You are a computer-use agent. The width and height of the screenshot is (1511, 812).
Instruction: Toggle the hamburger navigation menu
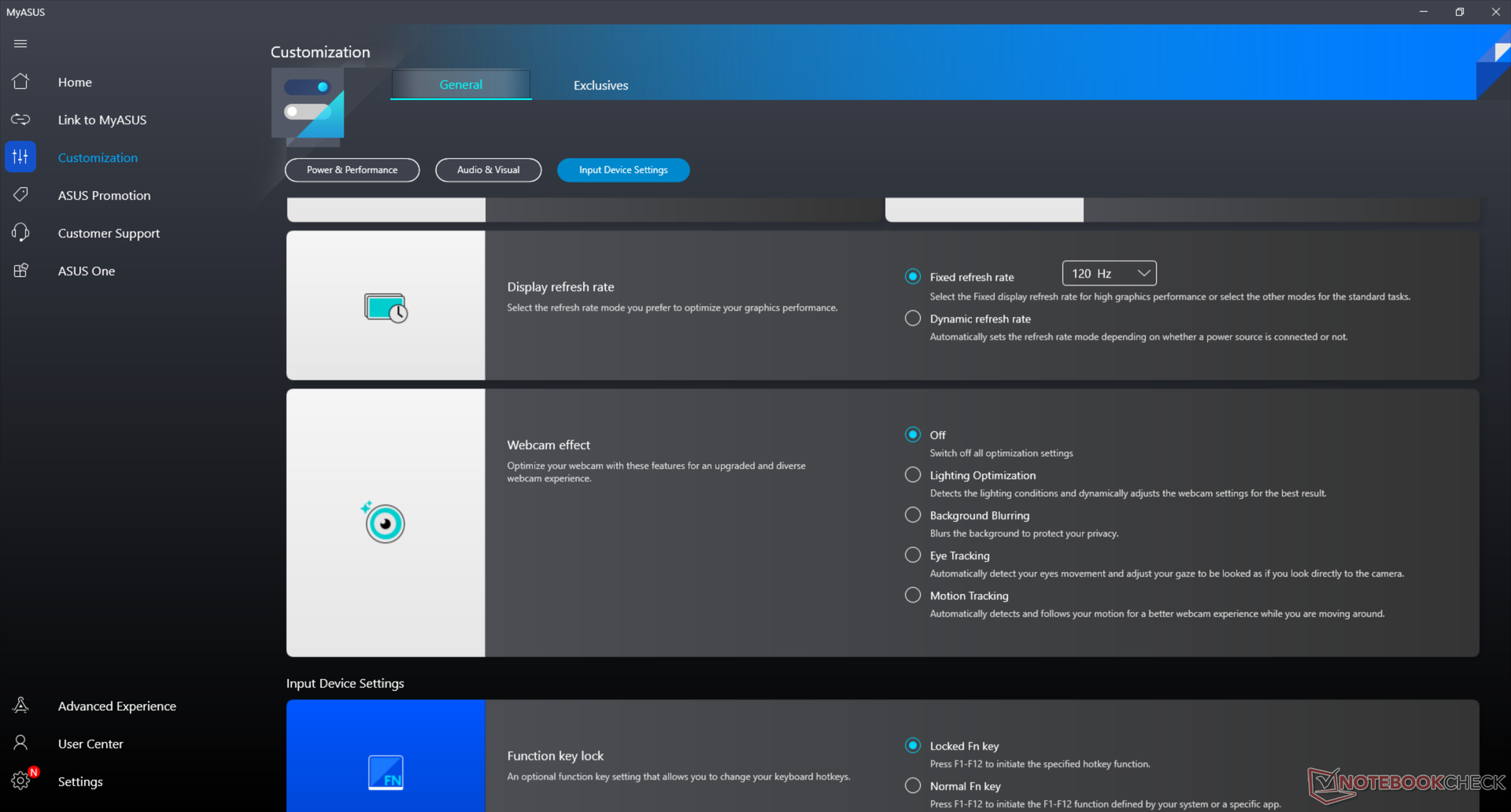20,44
